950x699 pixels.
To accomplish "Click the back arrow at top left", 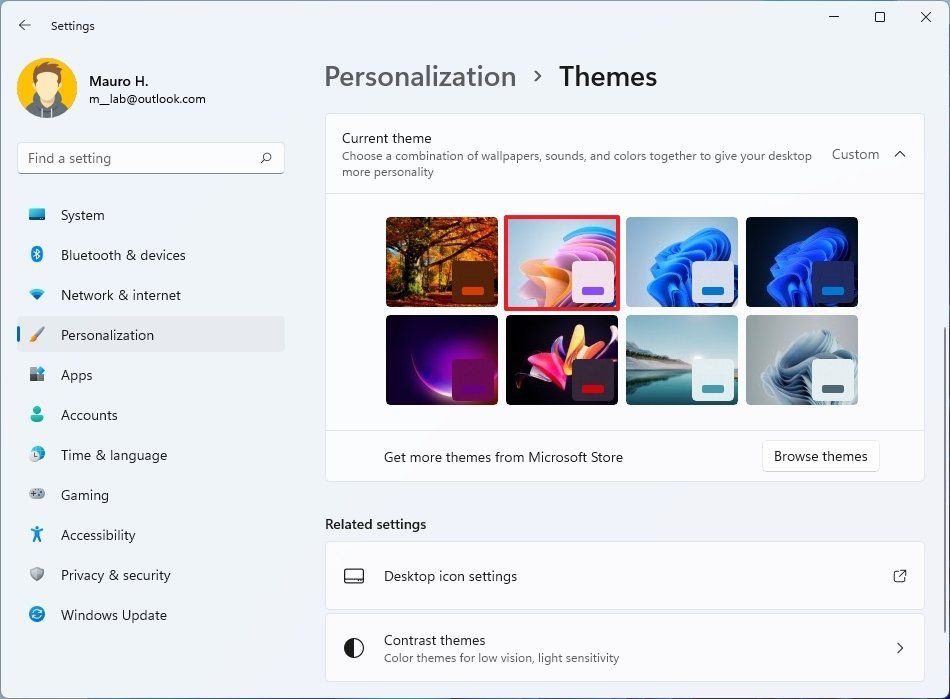I will [24, 25].
